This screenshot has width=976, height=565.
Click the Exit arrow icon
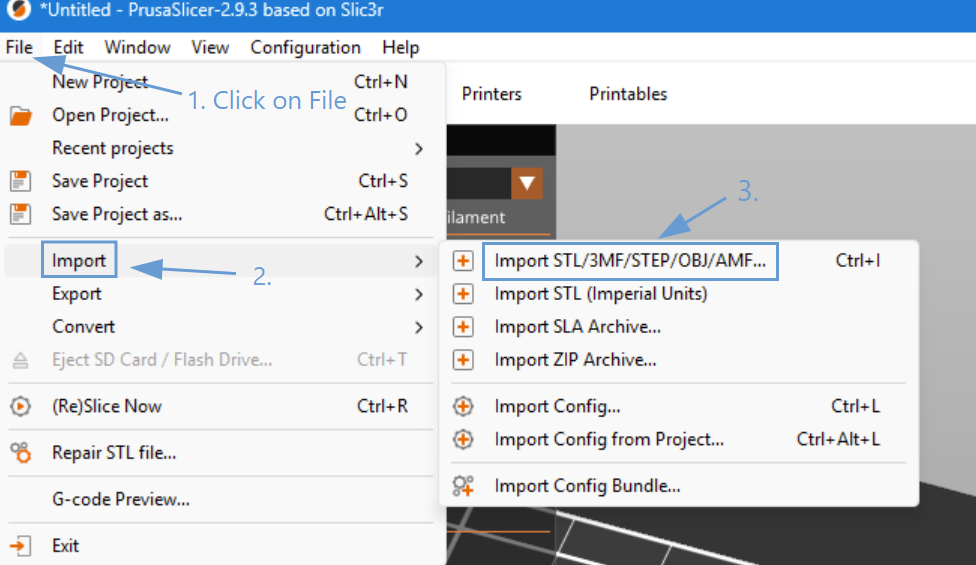(21, 546)
